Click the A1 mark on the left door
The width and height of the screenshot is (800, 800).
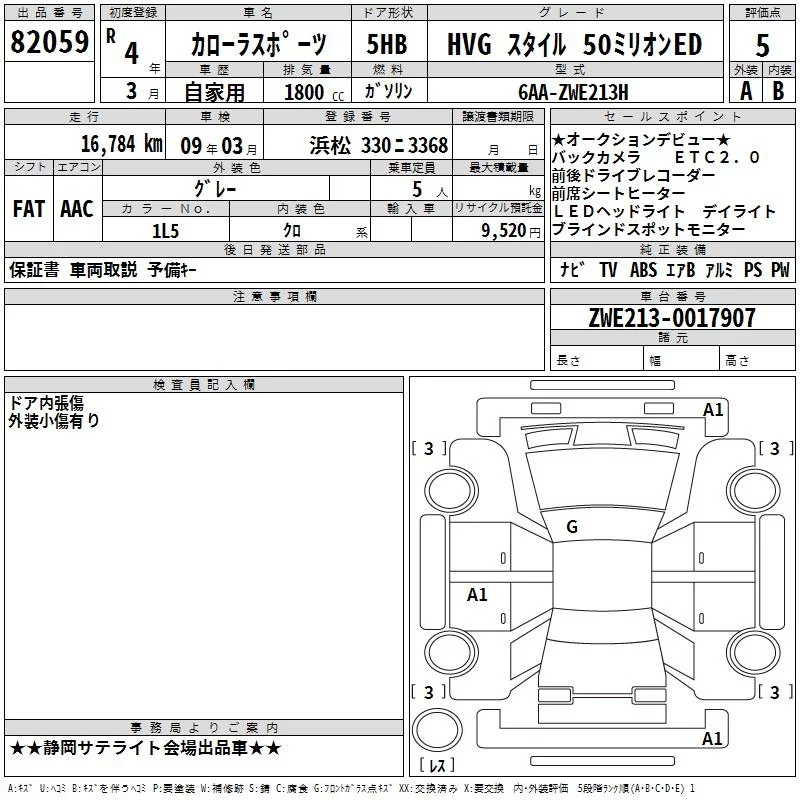tap(477, 594)
